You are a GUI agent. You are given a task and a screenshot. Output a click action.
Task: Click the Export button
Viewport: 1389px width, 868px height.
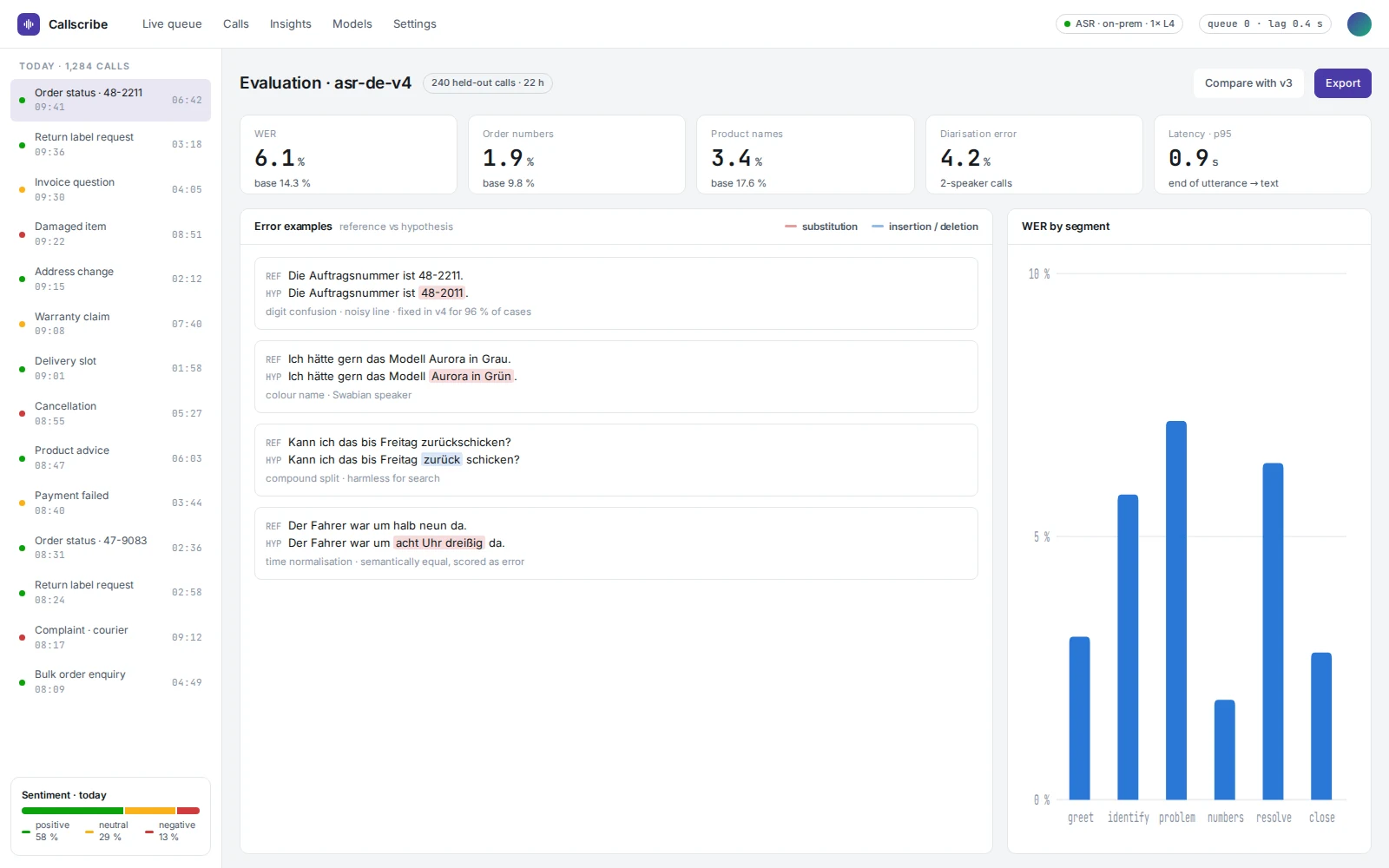tap(1342, 83)
